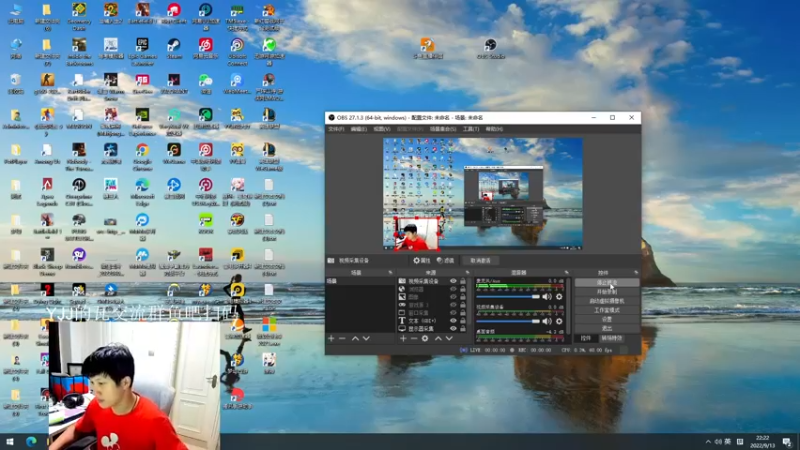Mute the 麦克风/Aux mixer channel
The image size is (800, 450).
pos(547,296)
